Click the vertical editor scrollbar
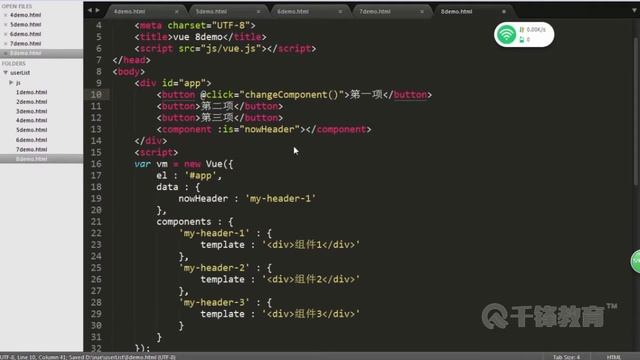 coord(636,111)
